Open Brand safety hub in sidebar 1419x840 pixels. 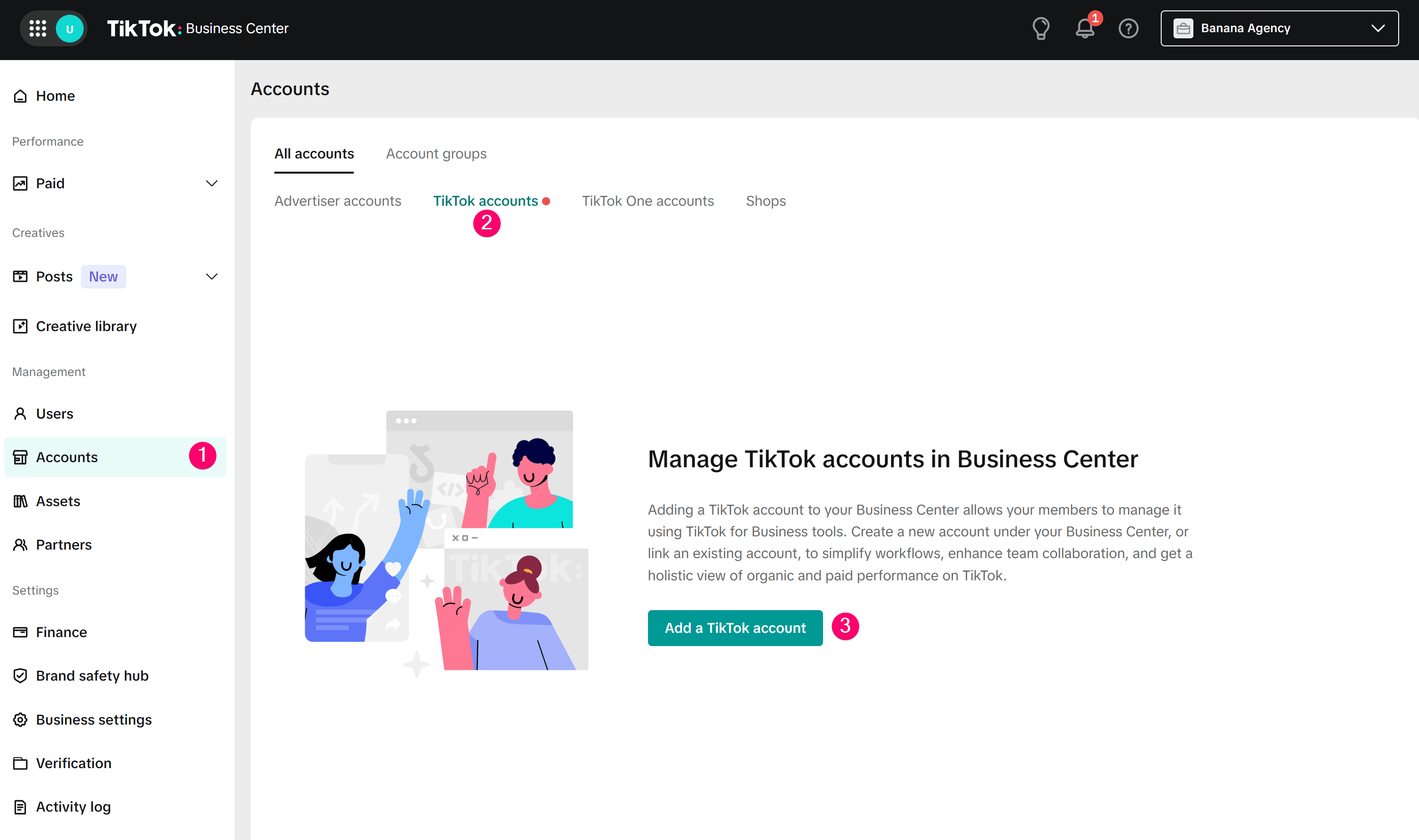click(115, 676)
